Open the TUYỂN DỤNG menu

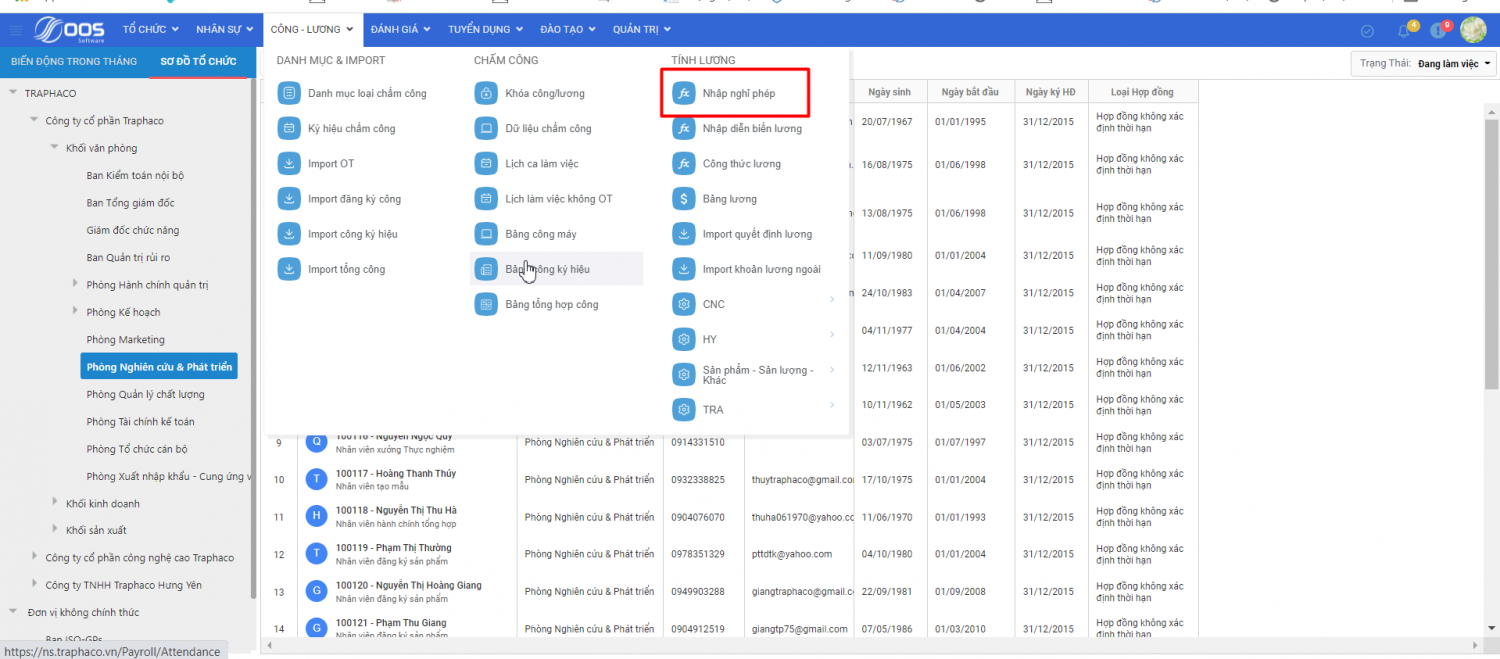[x=484, y=29]
